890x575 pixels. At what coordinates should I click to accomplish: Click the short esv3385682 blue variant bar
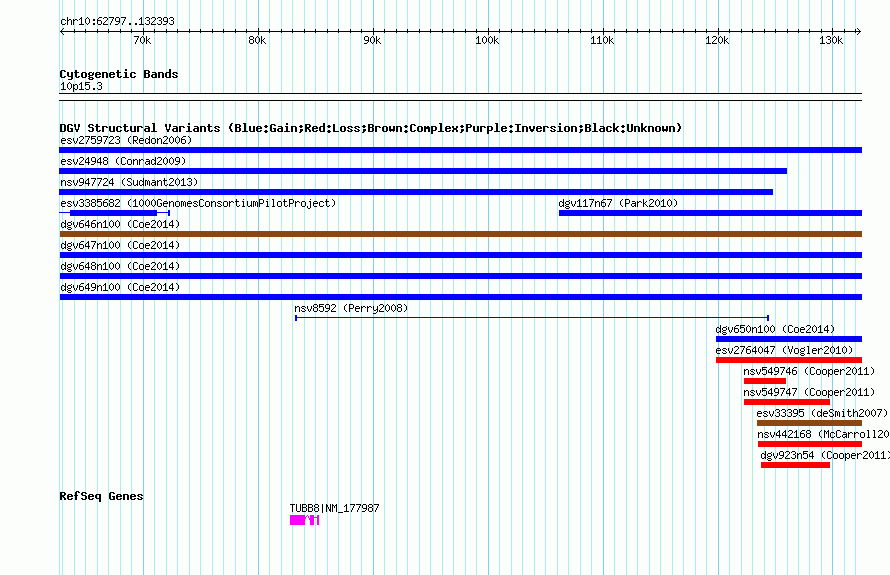point(114,213)
